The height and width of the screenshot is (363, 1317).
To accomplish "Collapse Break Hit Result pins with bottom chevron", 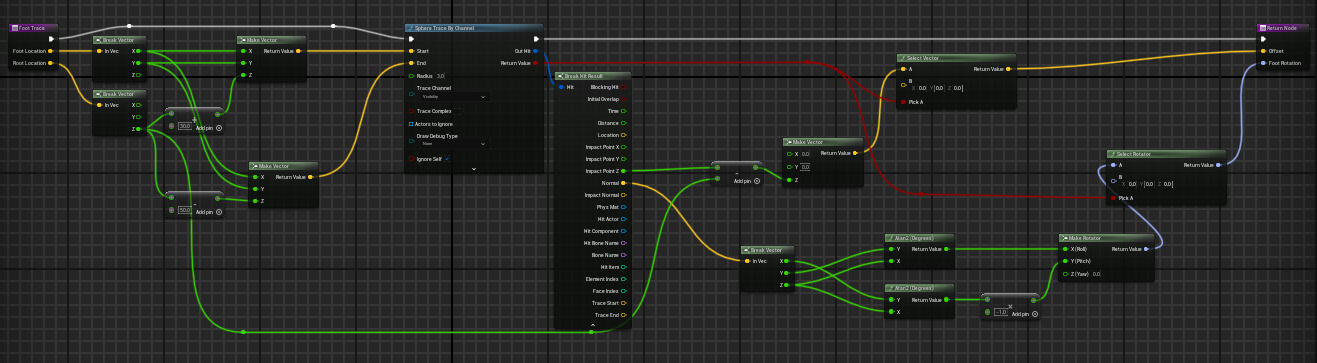I will [593, 325].
